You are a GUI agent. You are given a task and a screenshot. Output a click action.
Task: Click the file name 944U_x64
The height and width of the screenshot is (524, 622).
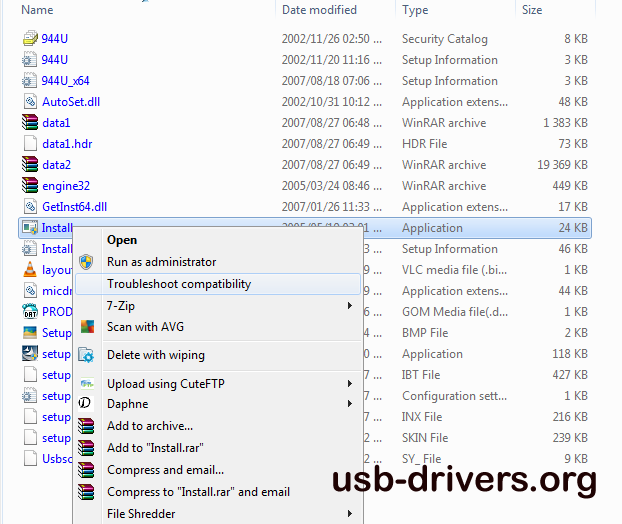65,81
